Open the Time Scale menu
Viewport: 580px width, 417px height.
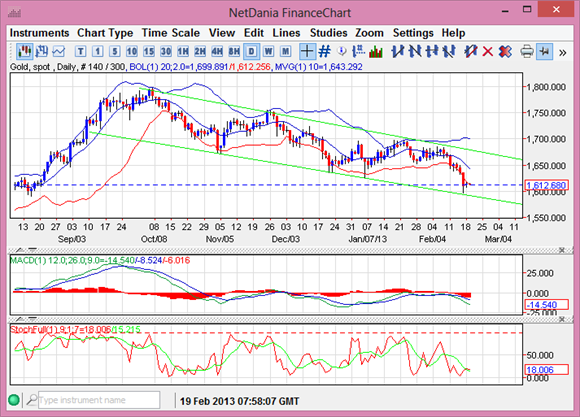pyautogui.click(x=171, y=33)
